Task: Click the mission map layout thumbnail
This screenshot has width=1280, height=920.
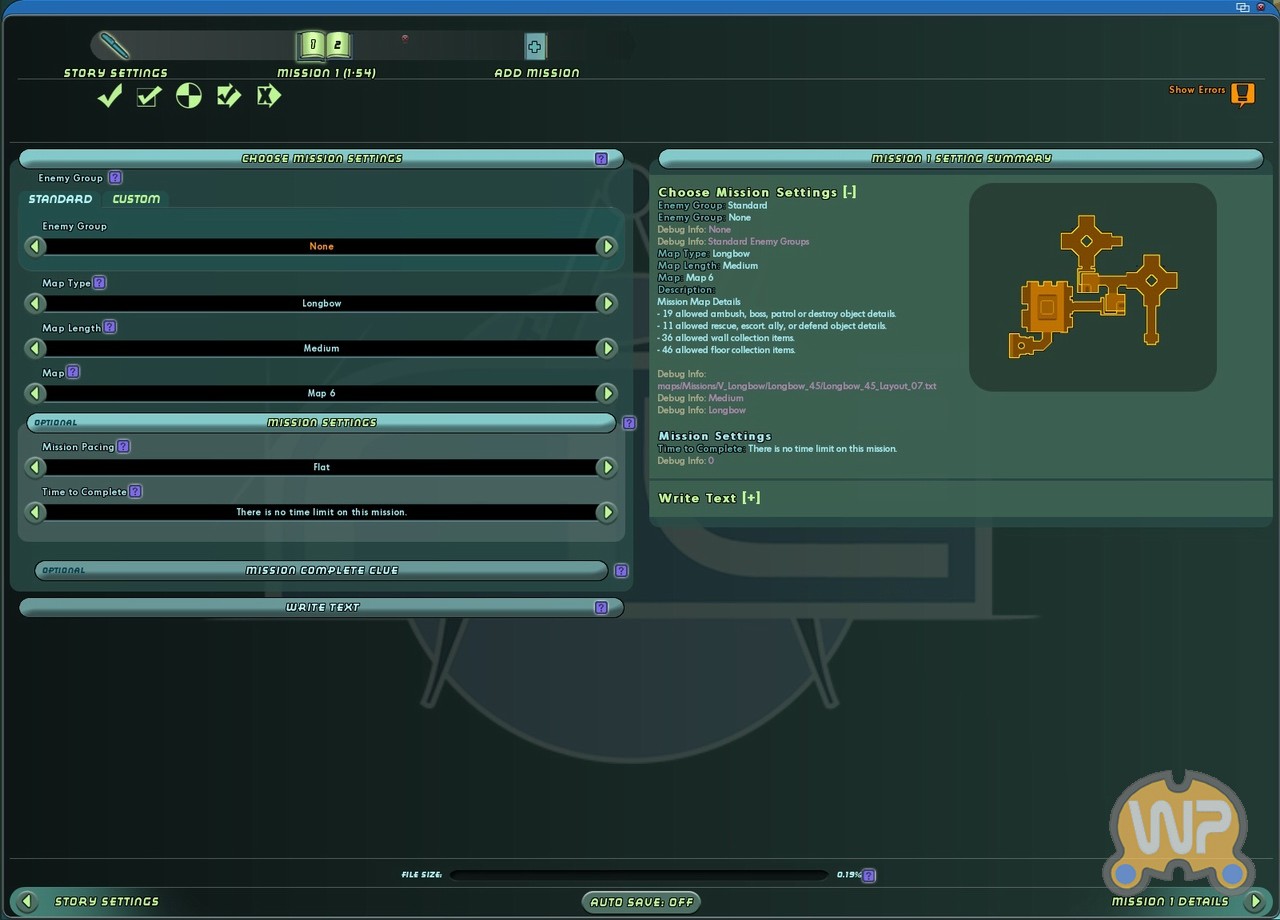Action: click(1092, 287)
